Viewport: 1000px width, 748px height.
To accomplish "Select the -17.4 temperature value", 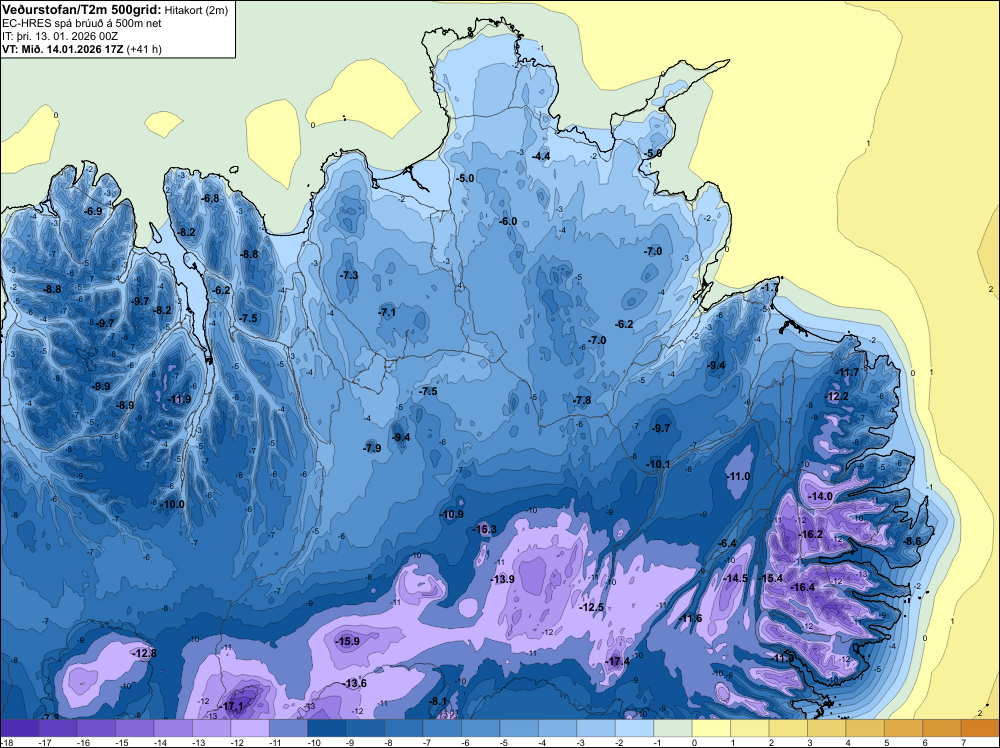I will (617, 662).
